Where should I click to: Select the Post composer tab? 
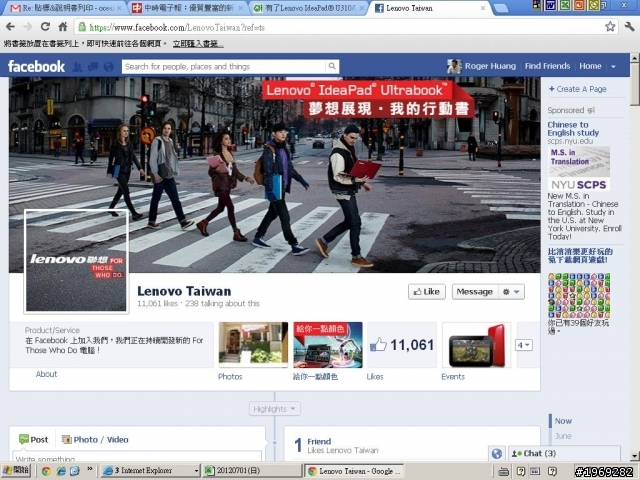tap(34, 440)
